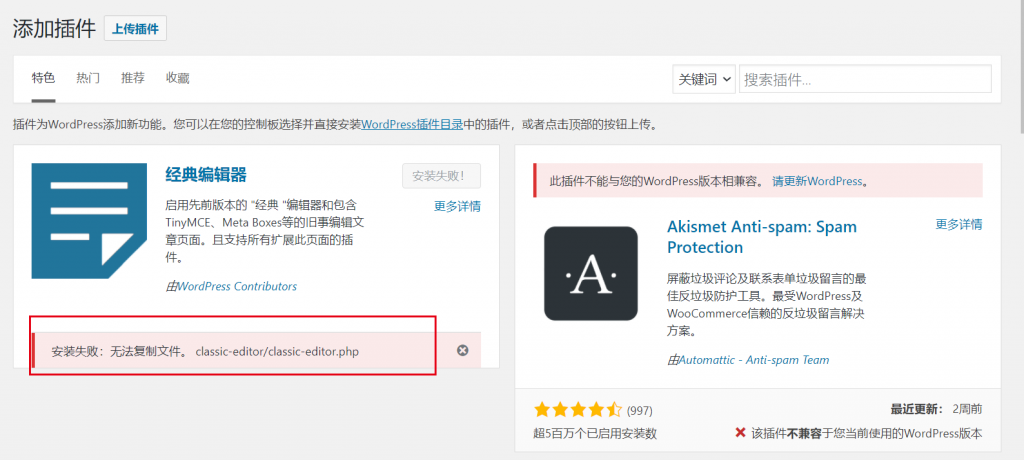Viewport: 1024px width, 460px height.
Task: Click the 上传插件 button
Action: (135, 29)
